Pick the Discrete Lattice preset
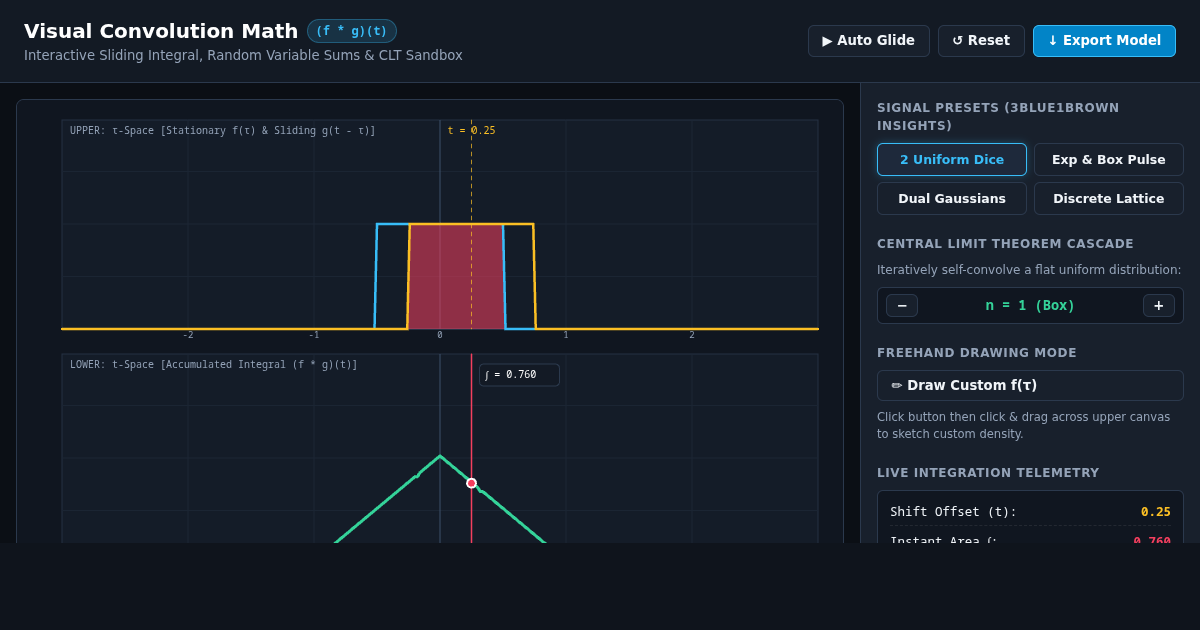This screenshot has width=1200, height=630. click(x=1108, y=198)
